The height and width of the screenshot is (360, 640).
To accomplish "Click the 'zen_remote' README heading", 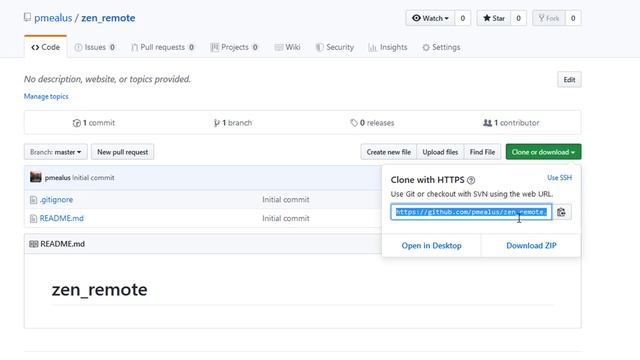I will pos(100,290).
